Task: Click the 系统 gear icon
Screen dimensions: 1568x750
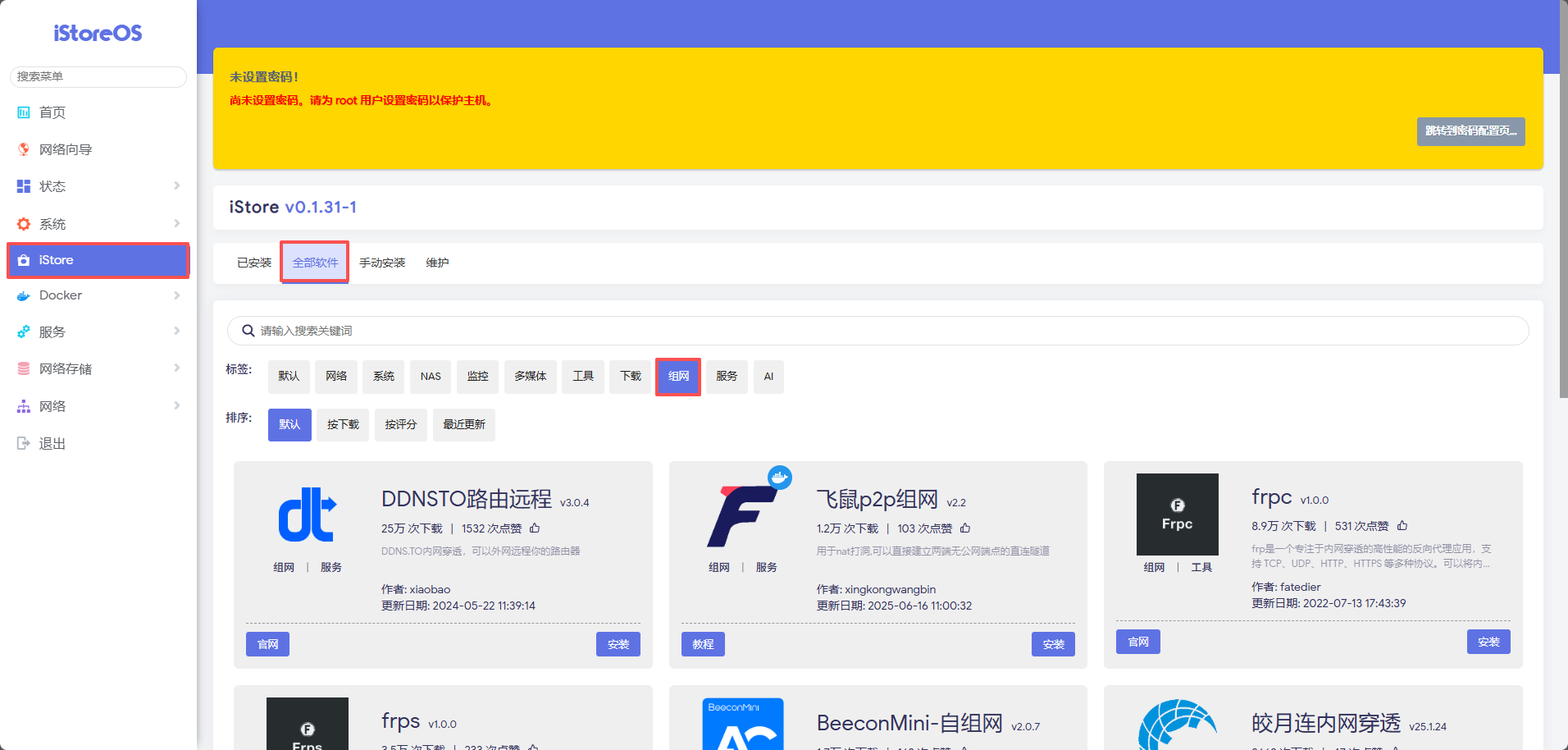Action: click(x=24, y=224)
